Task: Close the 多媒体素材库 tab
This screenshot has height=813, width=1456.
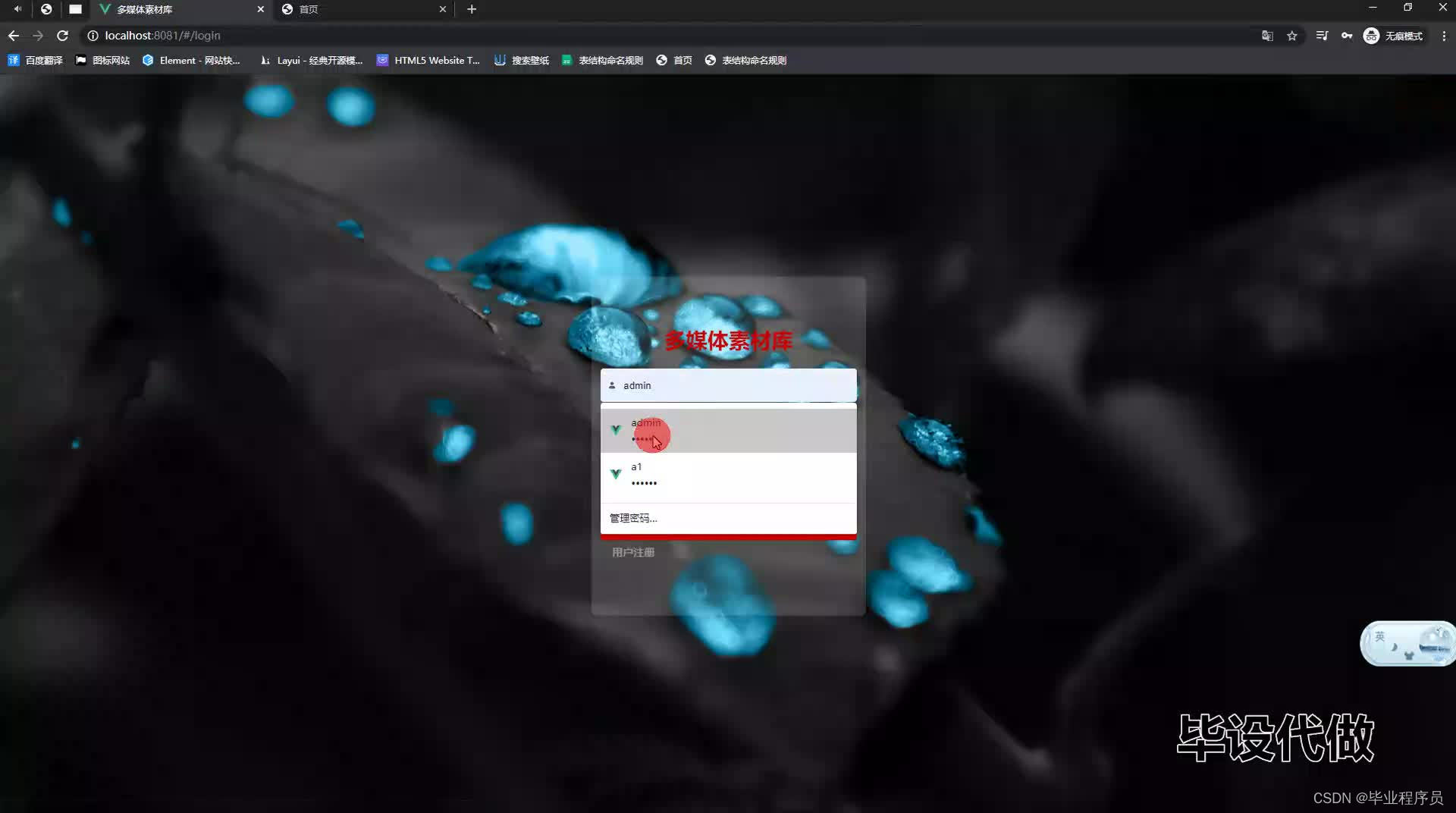Action: (261, 9)
